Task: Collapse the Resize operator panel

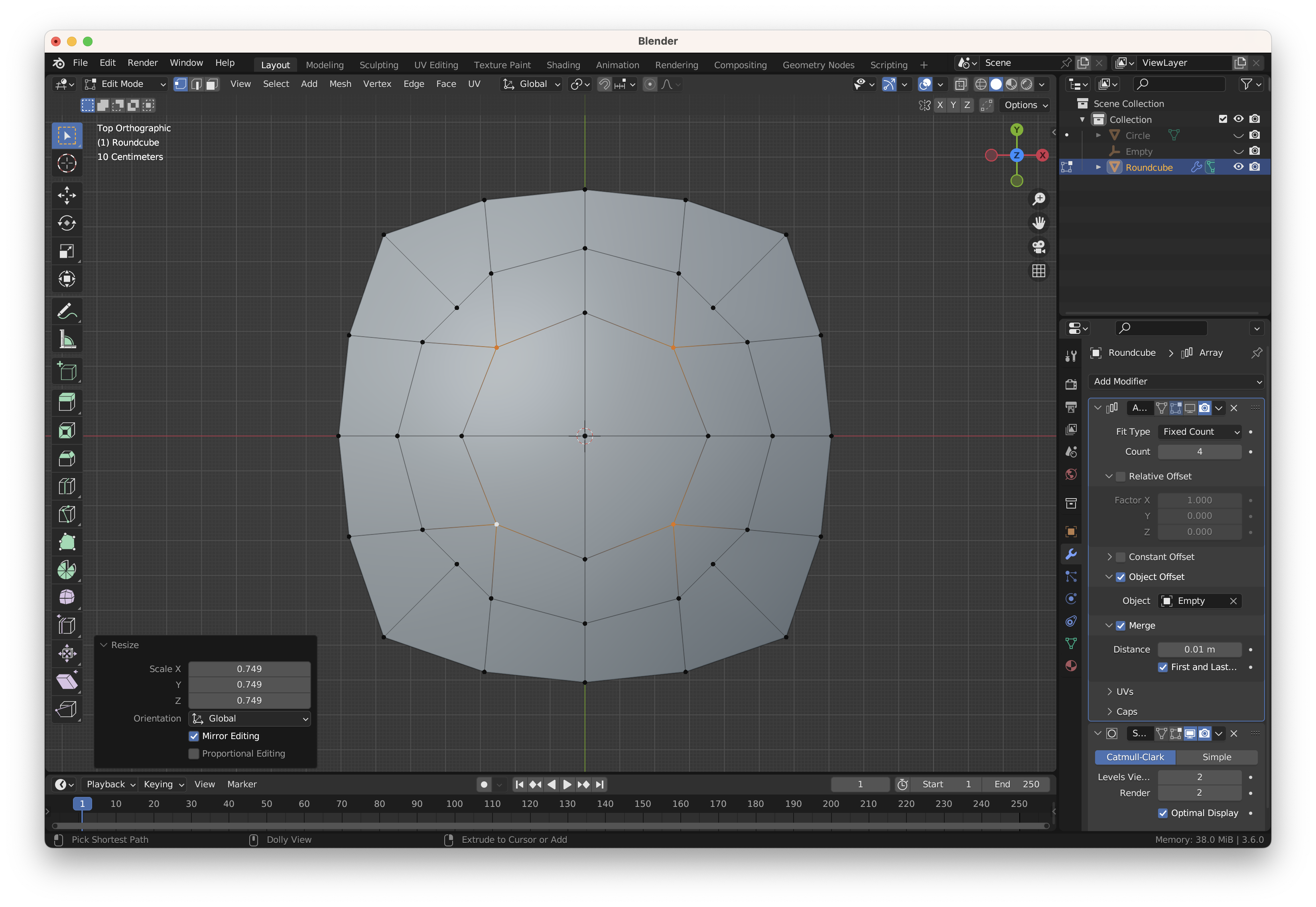Action: (x=103, y=645)
